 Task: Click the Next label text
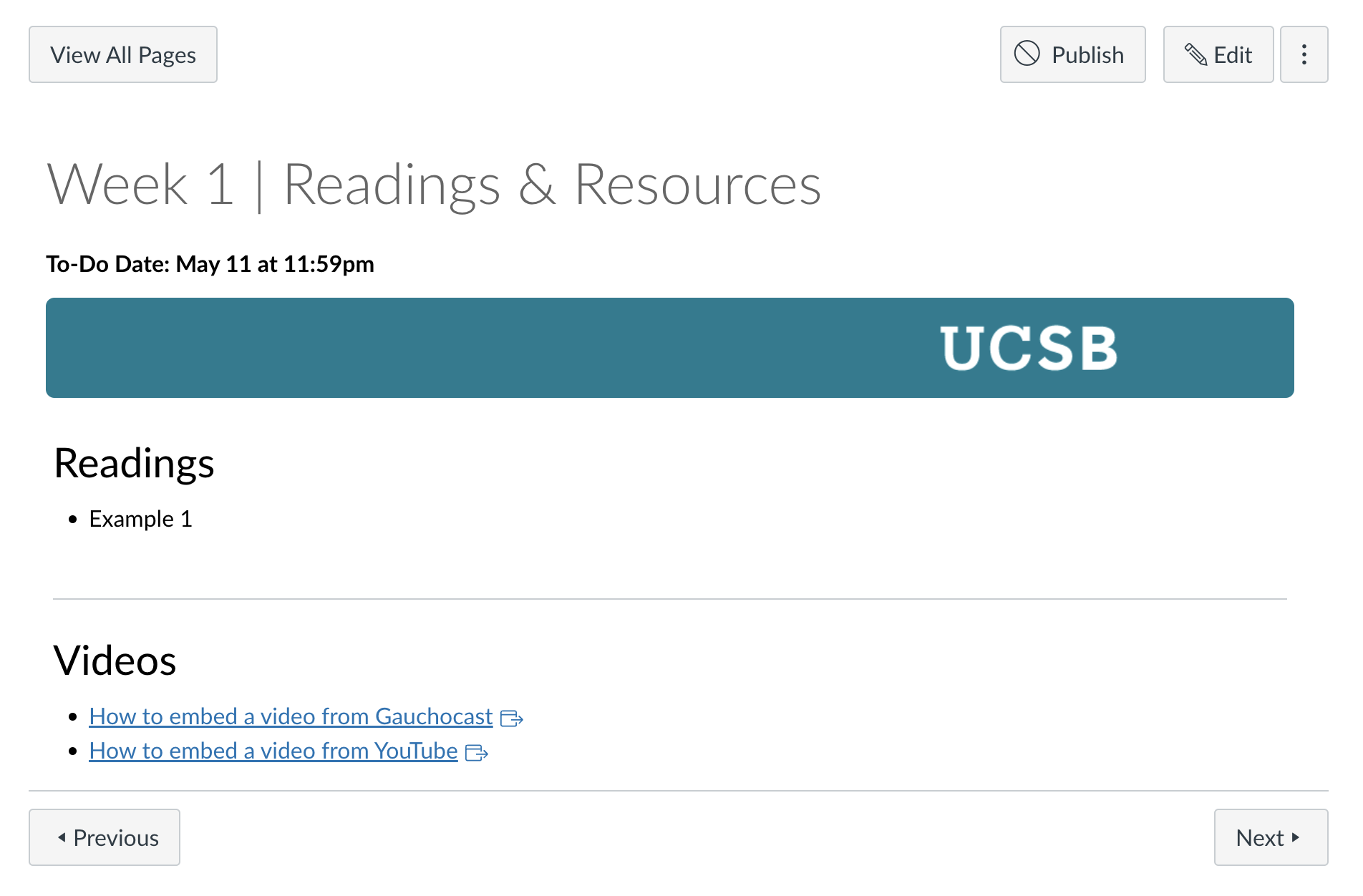tap(1260, 837)
